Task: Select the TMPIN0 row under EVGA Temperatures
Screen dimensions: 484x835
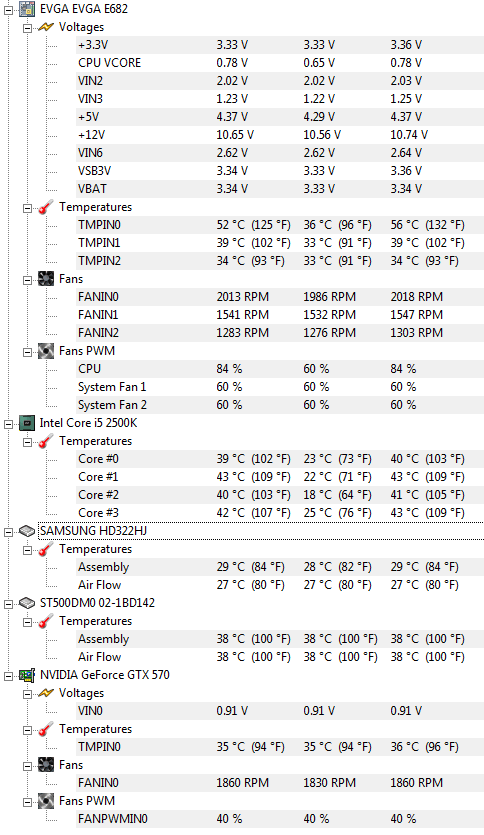Action: (x=280, y=225)
